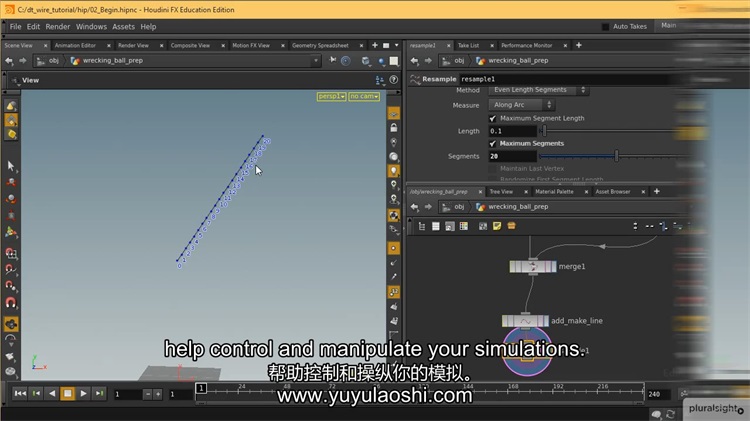The image size is (750, 421).
Task: Jump to first frame
Action: [20, 393]
